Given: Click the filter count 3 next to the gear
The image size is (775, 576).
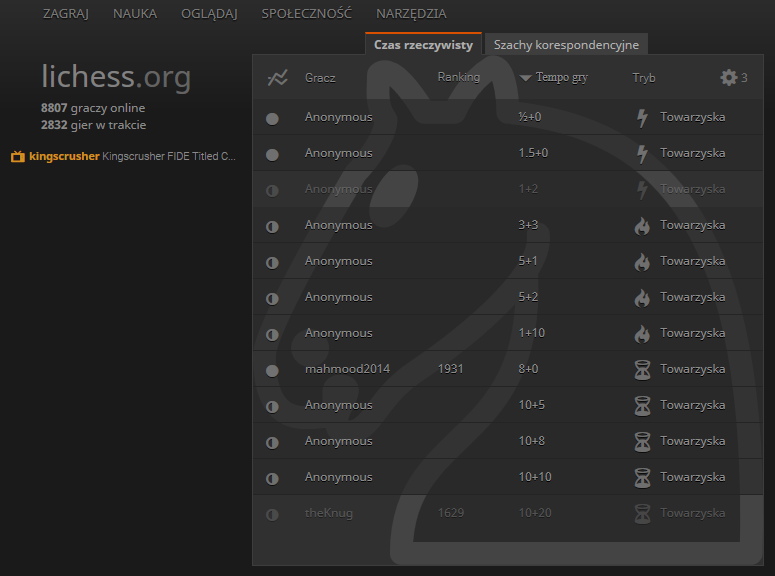Looking at the screenshot, I should [x=744, y=78].
